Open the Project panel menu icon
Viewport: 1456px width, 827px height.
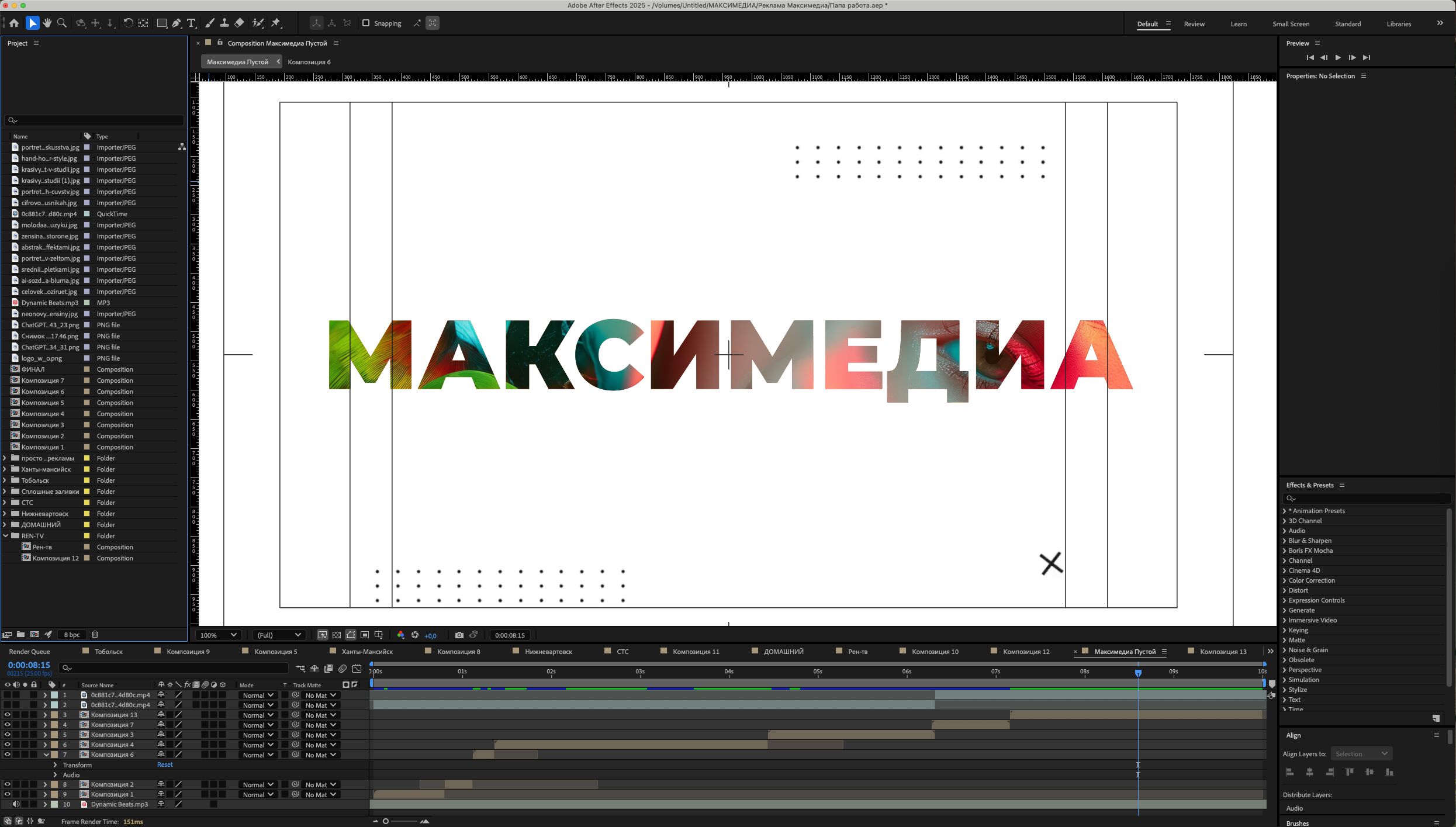click(36, 43)
